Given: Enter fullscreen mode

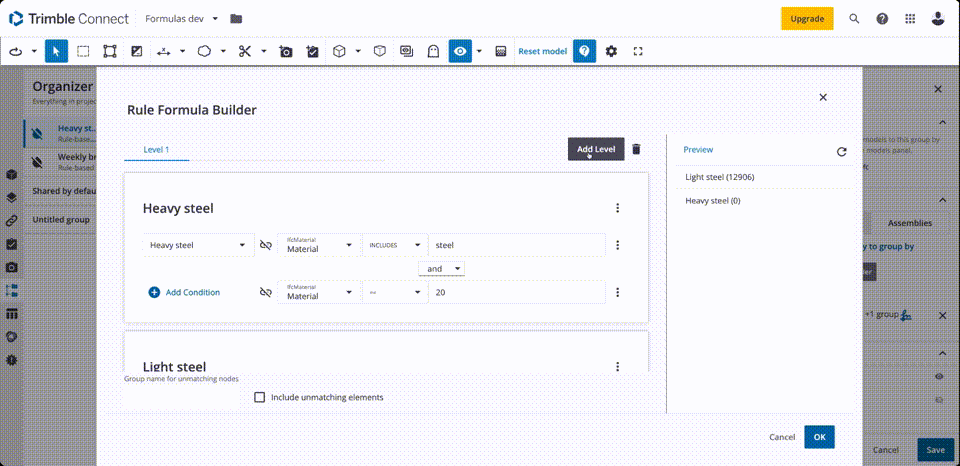Looking at the screenshot, I should pos(638,51).
